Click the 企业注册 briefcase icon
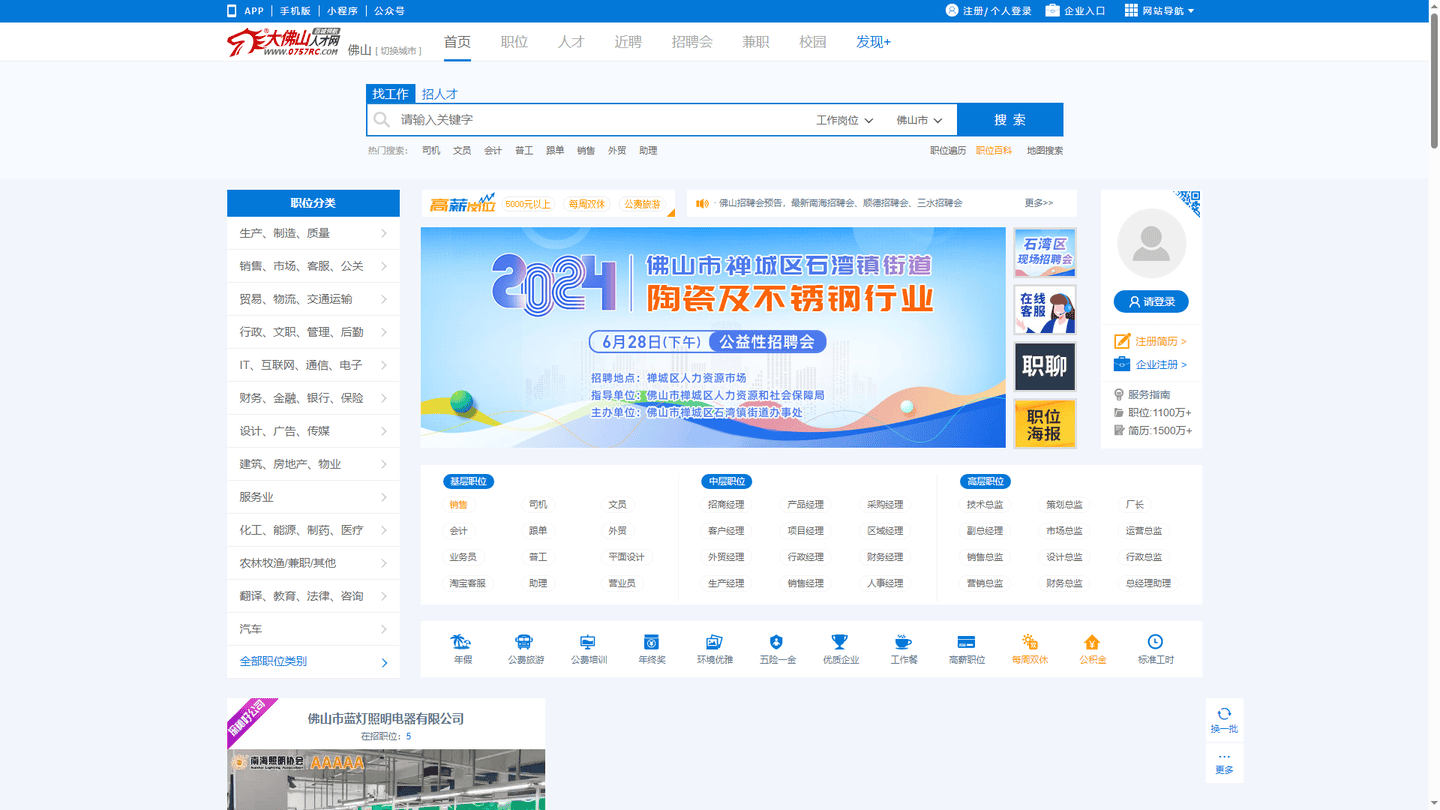 click(x=1122, y=364)
